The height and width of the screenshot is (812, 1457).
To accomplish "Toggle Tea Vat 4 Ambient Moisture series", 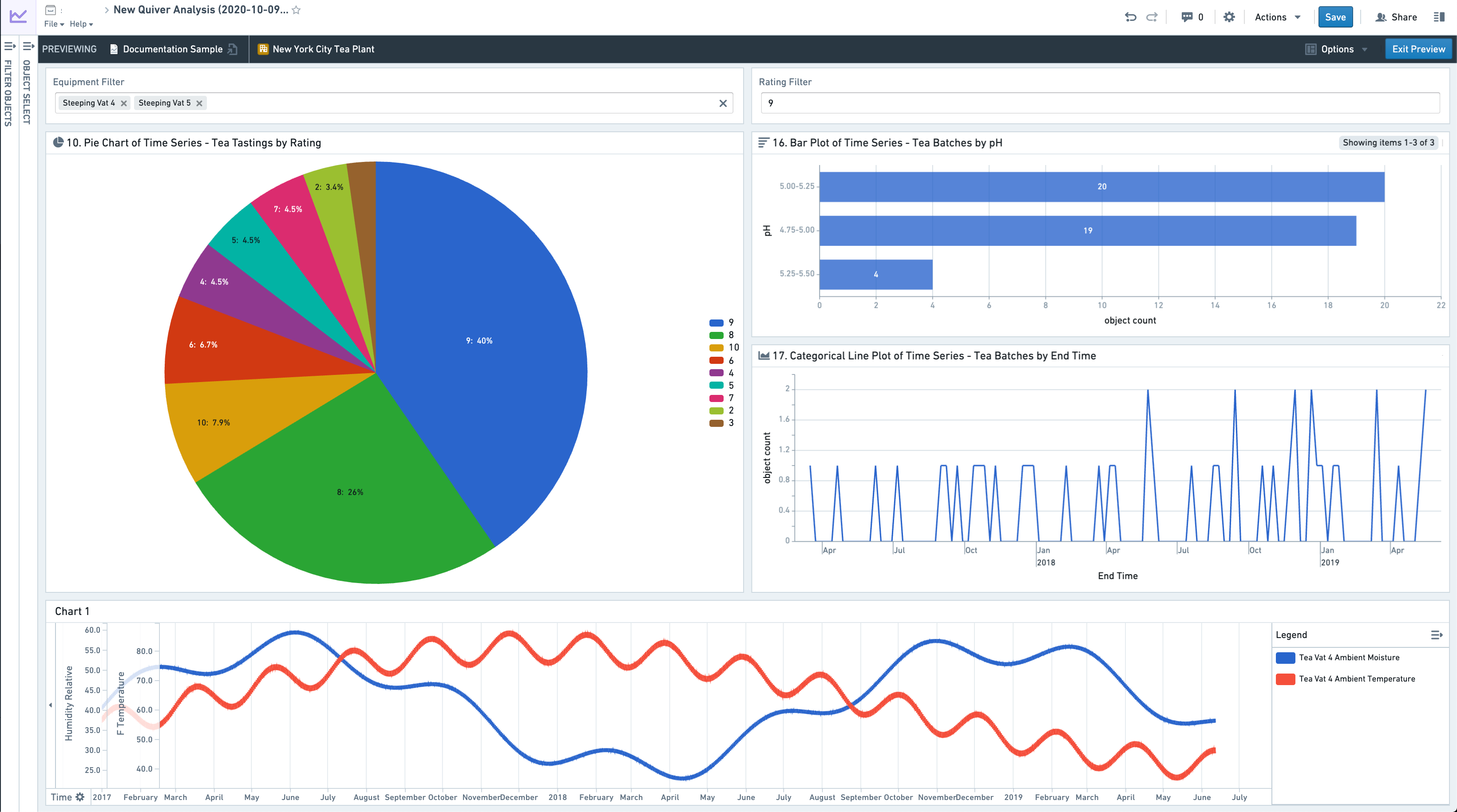I will click(x=1348, y=658).
